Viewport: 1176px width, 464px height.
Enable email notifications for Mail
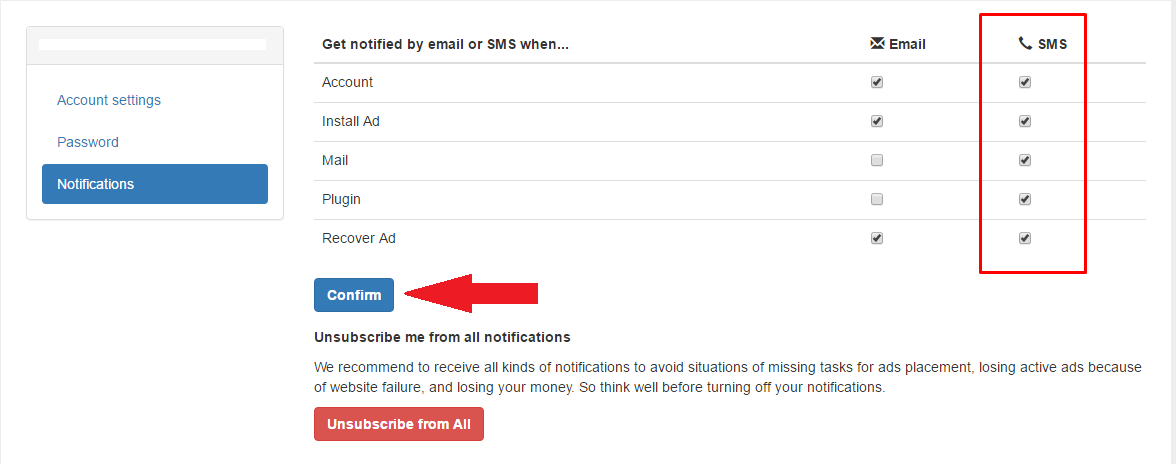[x=877, y=160]
